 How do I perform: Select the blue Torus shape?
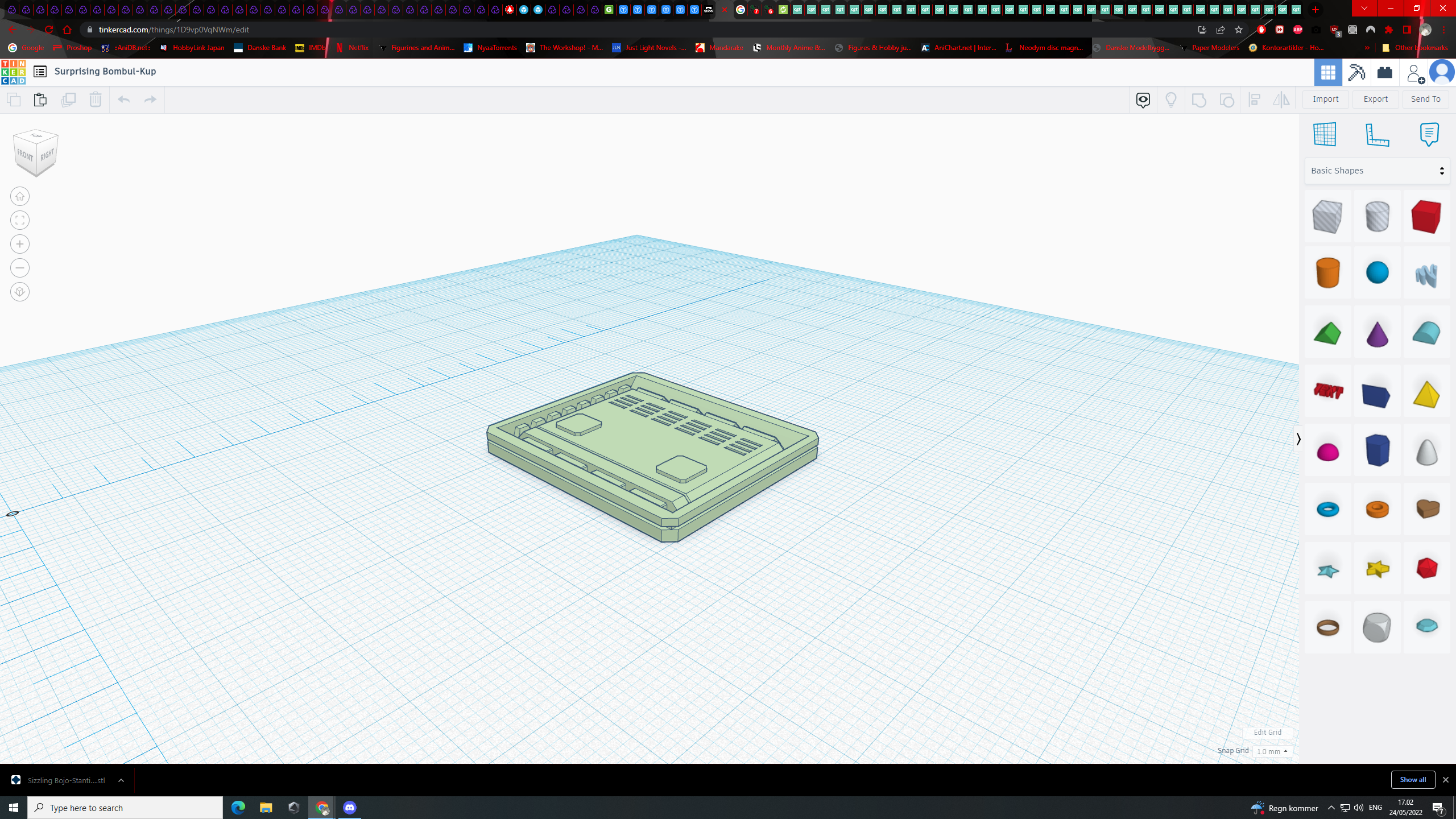pyautogui.click(x=1327, y=509)
